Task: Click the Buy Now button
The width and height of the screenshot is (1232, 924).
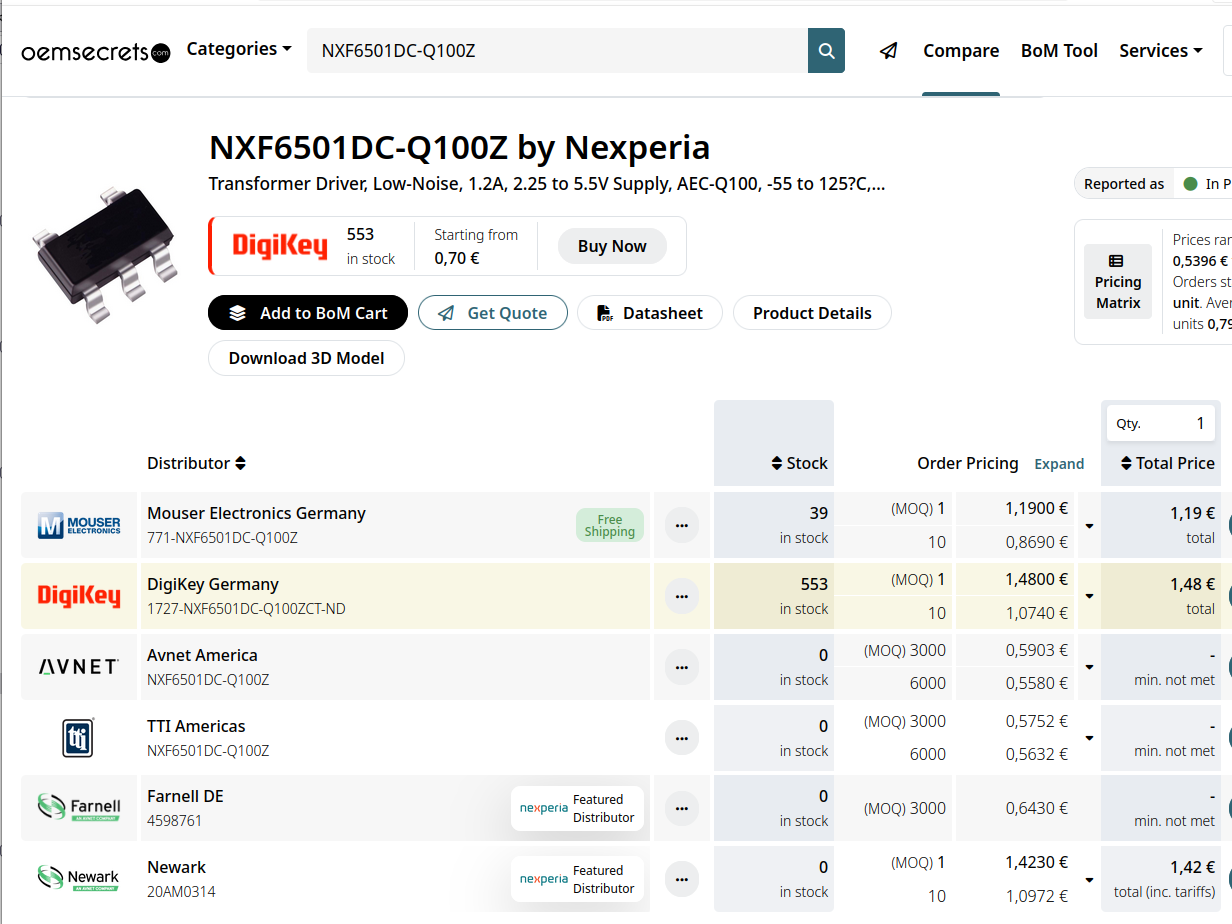Action: (612, 246)
